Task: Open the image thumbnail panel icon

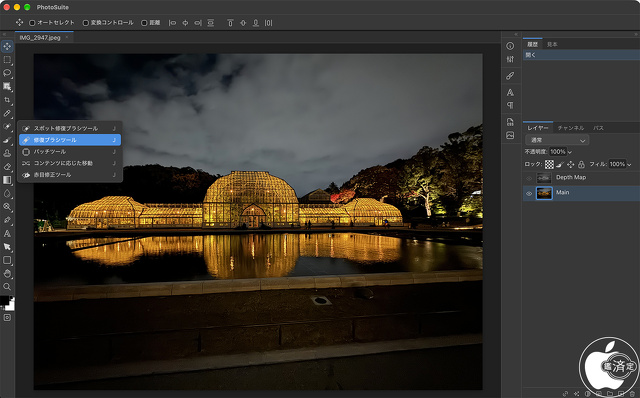Action: [510, 135]
